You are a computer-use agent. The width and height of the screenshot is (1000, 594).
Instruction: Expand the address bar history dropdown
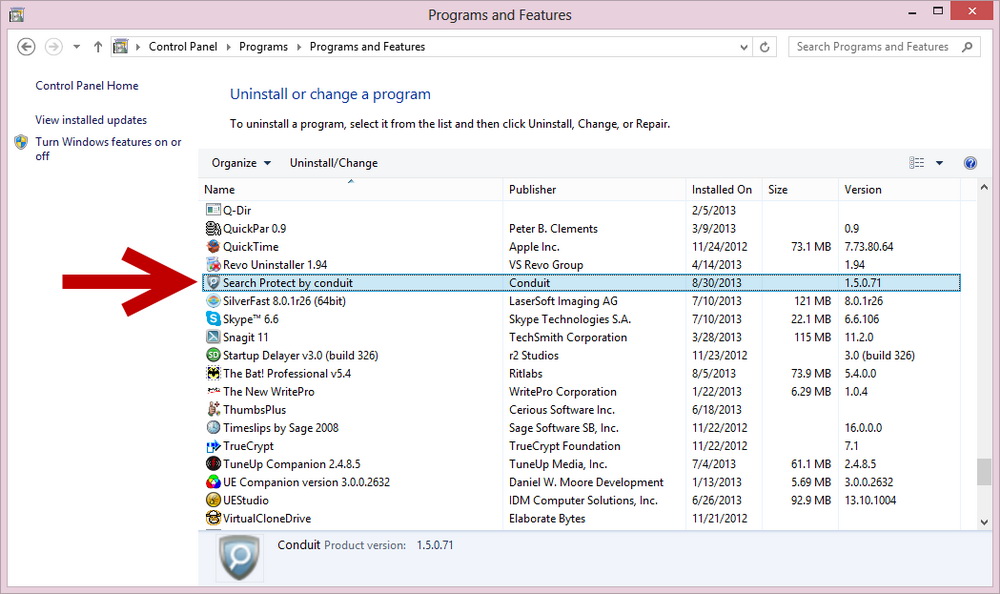coord(744,47)
